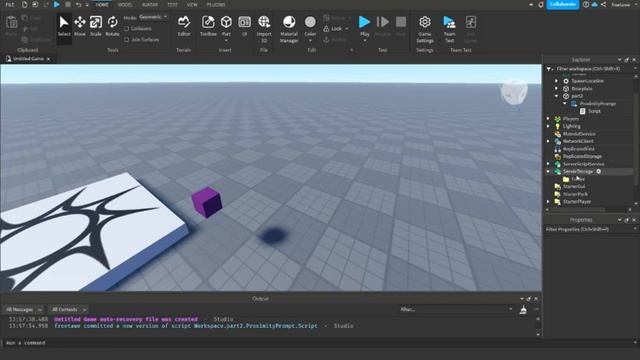The height and width of the screenshot is (360, 640).
Task: Open the UI insert tool
Action: (244, 27)
